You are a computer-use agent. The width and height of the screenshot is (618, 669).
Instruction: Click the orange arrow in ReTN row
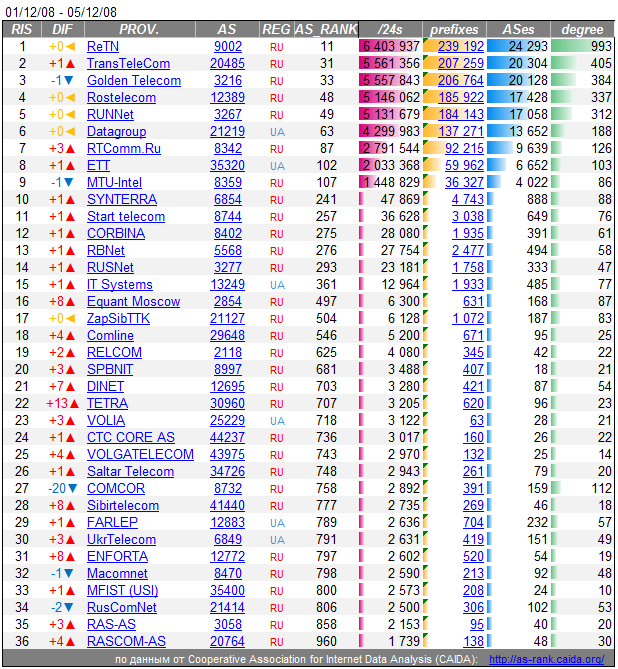70,46
